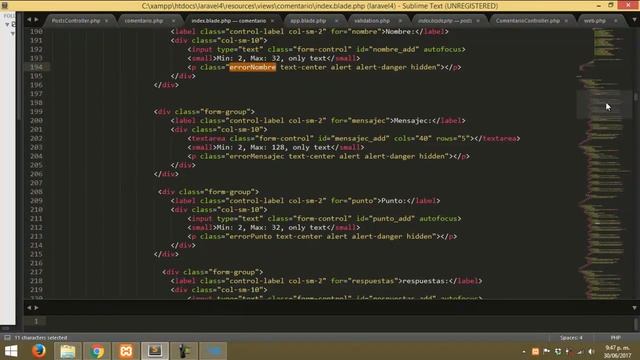Open the blue app icon on taskbar
Screen dimensions: 640x360
(x=213, y=351)
